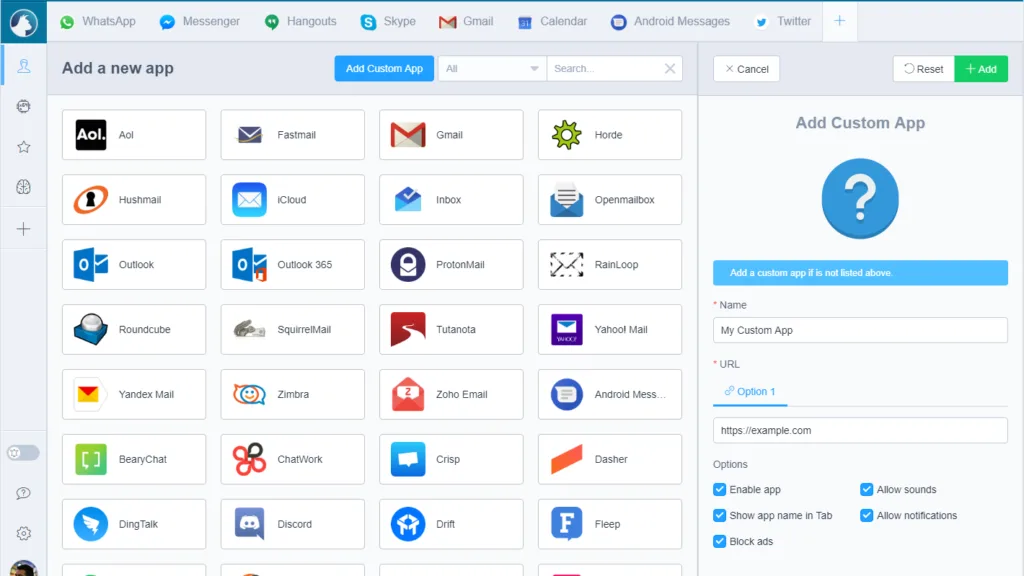Select the Fastmail app tile

293,135
